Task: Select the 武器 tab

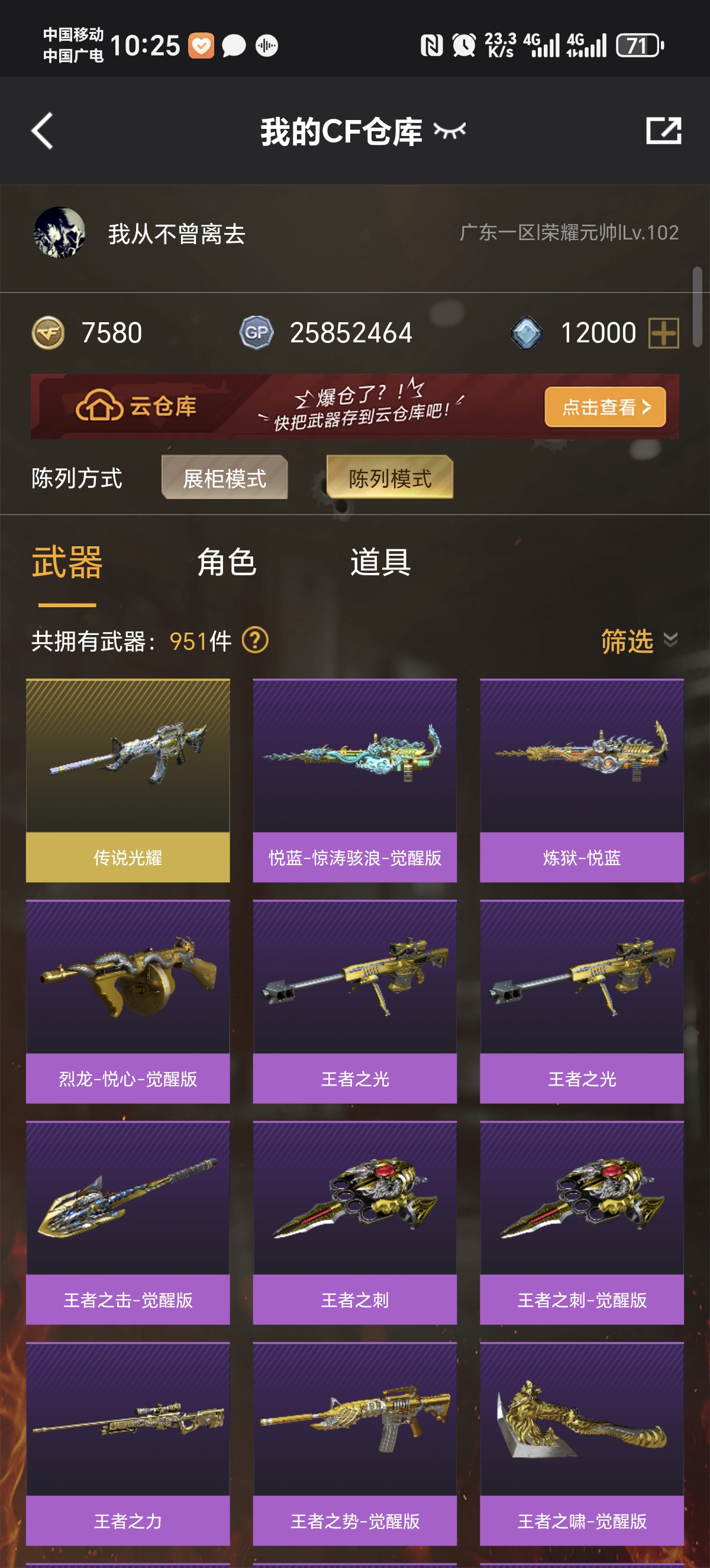Action: pos(67,562)
